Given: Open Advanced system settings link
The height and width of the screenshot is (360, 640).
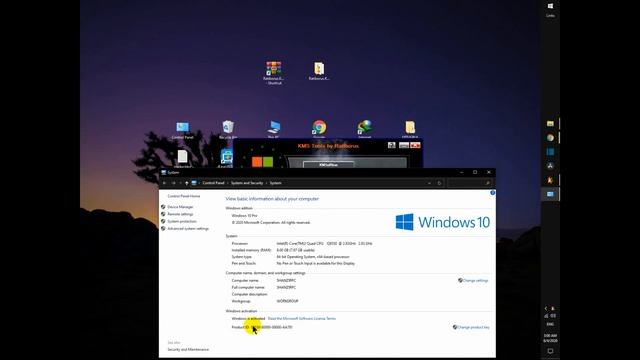Looking at the screenshot, I should (188, 229).
